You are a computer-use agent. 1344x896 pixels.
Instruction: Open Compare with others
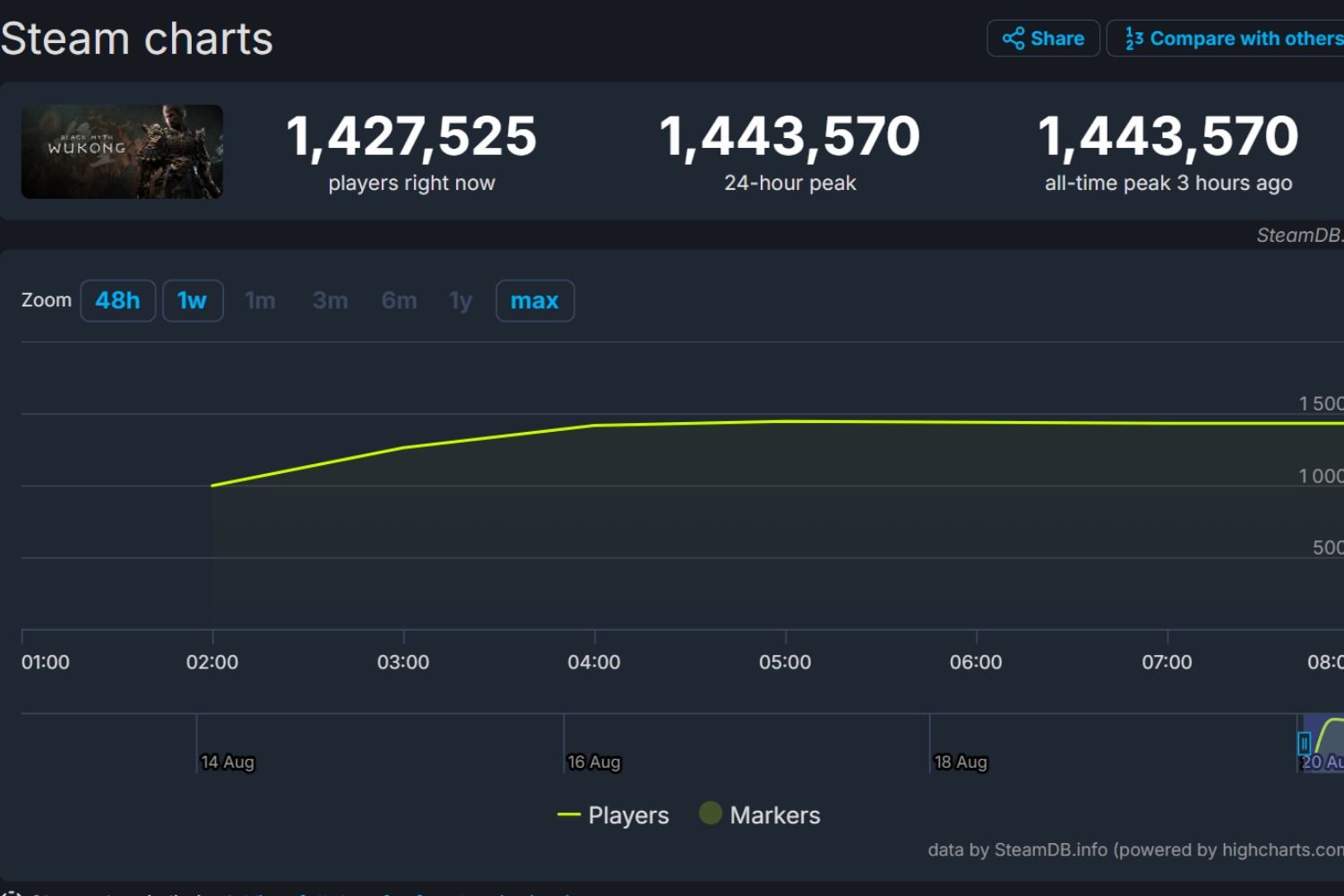click(1226, 39)
